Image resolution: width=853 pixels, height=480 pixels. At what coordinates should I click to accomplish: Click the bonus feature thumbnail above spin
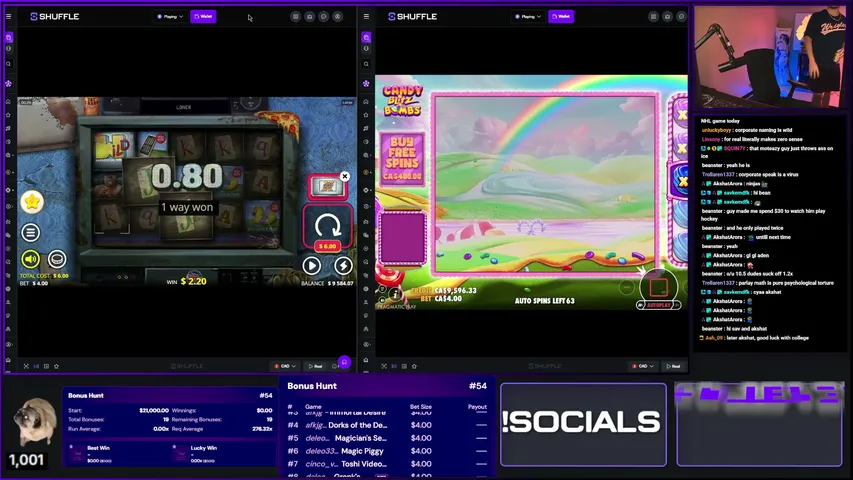pyautogui.click(x=327, y=187)
